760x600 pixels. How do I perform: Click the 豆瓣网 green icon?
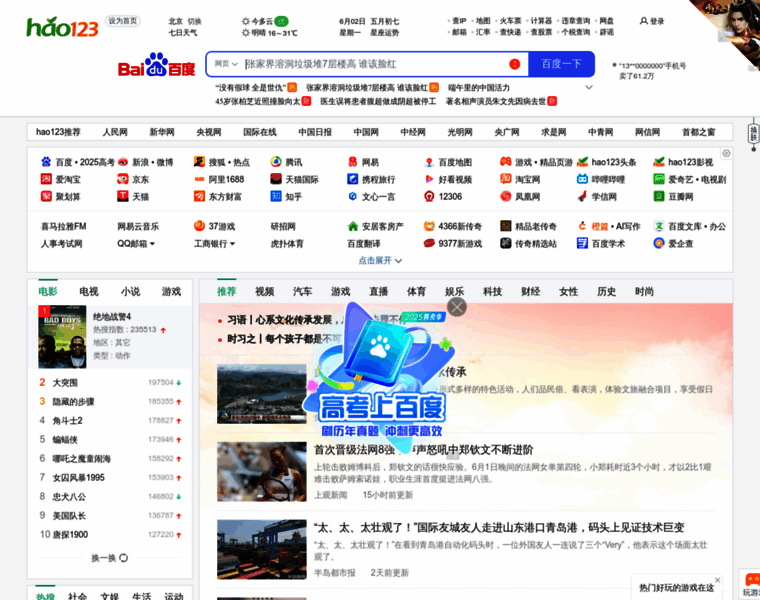coord(659,196)
